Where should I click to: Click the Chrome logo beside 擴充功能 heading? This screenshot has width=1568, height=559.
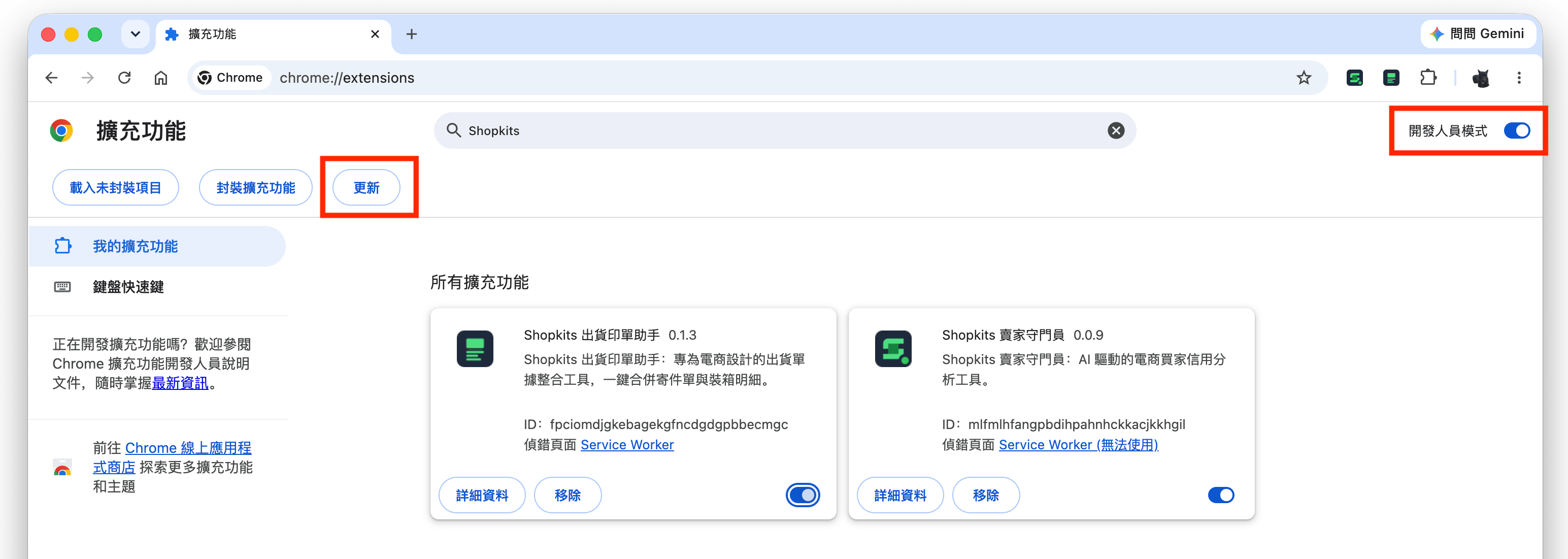pyautogui.click(x=61, y=130)
